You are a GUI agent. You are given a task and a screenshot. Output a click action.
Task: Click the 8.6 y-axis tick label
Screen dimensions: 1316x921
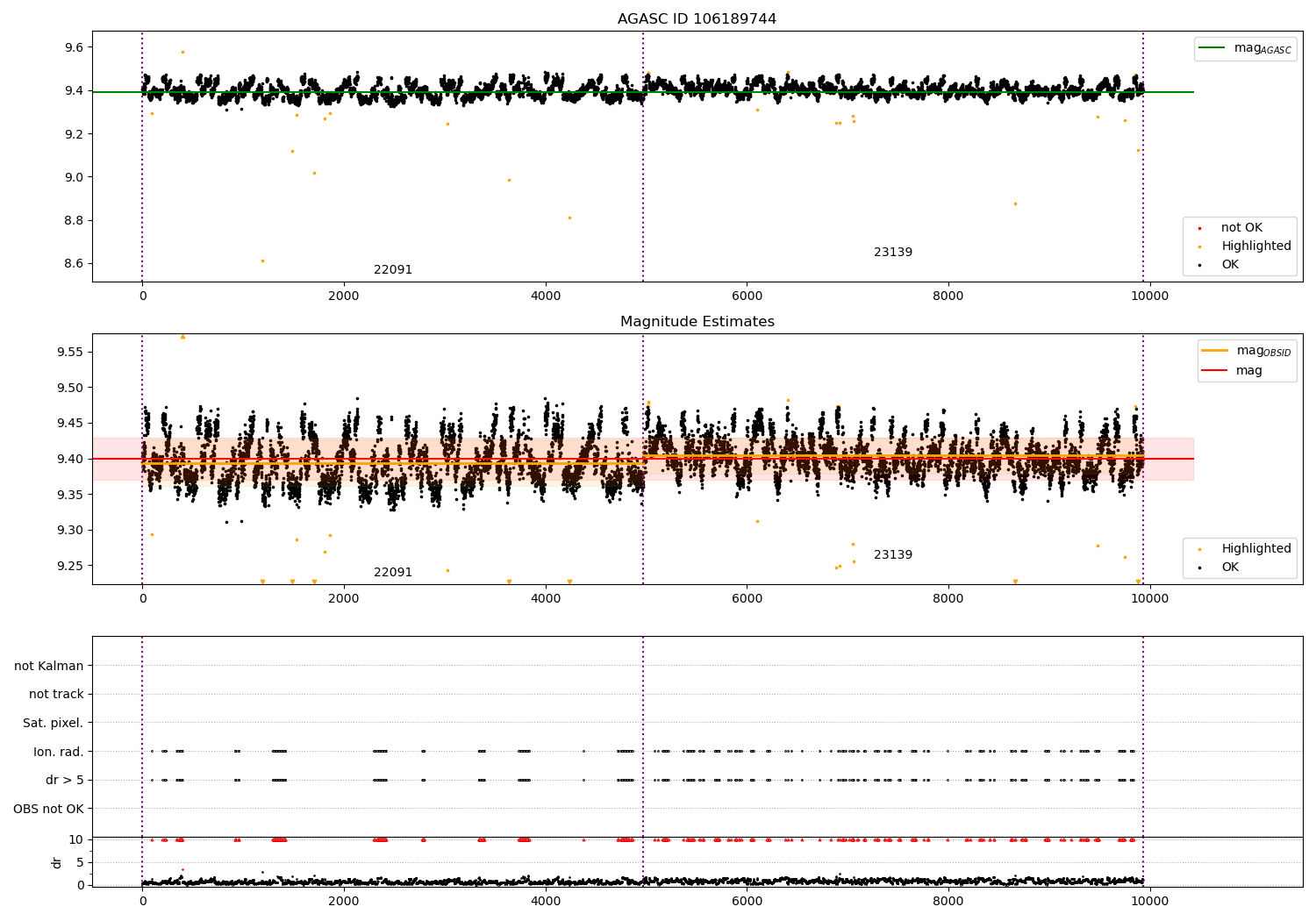tap(74, 263)
